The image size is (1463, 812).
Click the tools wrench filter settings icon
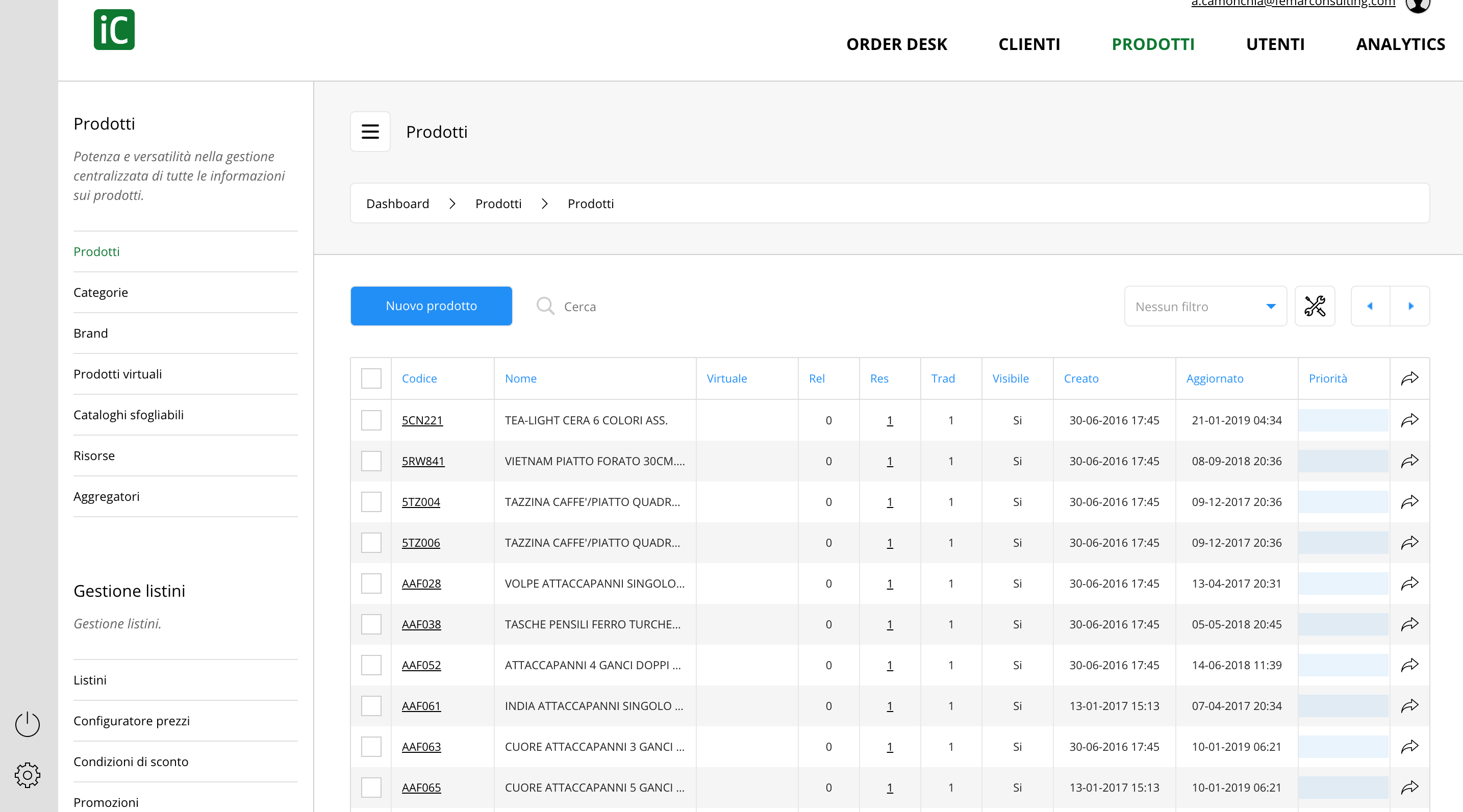pos(1314,306)
